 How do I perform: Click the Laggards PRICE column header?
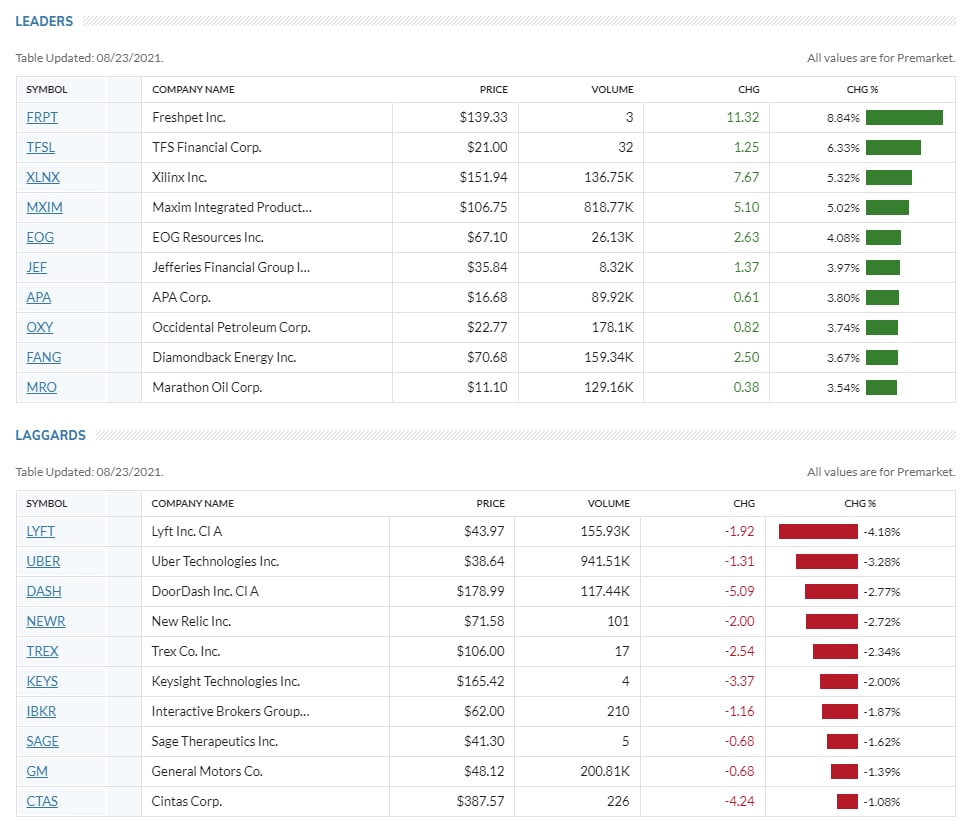coord(491,503)
